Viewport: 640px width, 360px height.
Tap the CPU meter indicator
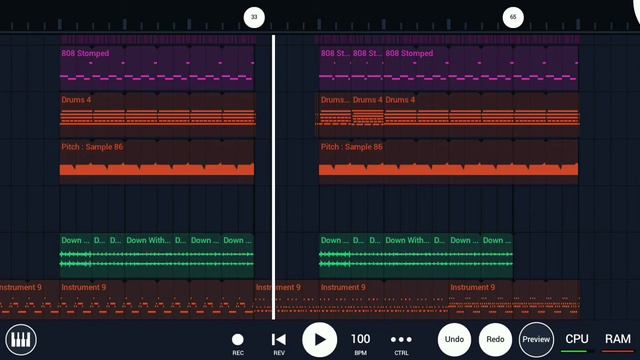(577, 341)
